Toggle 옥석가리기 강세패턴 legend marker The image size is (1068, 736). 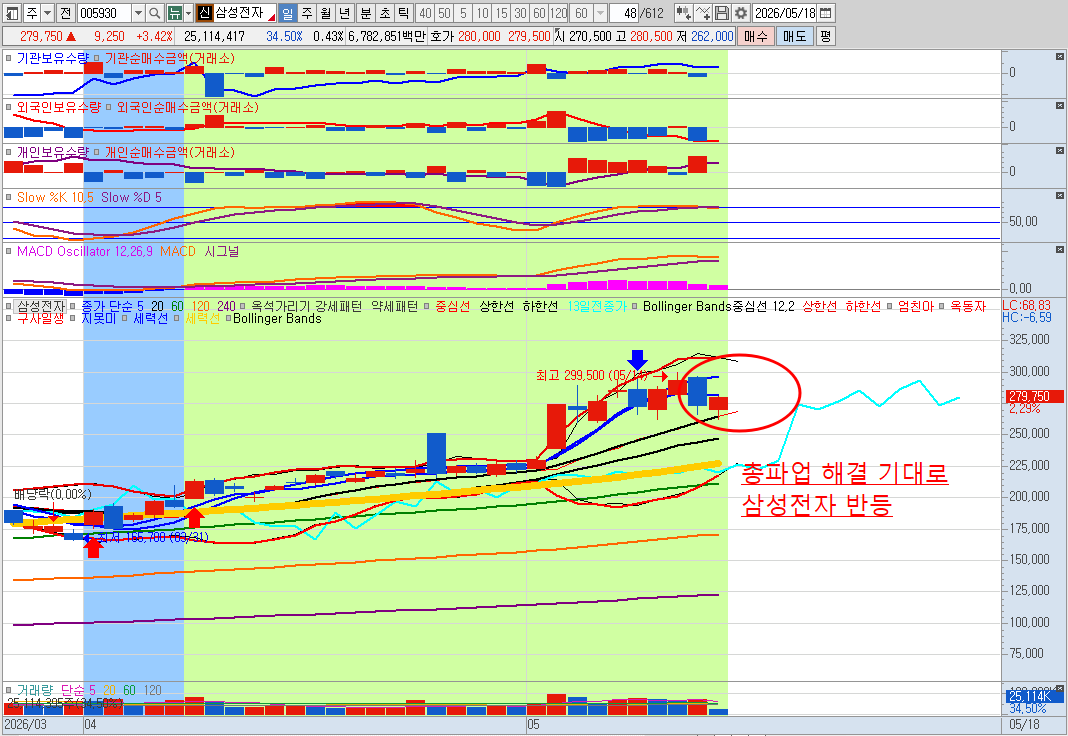[243, 306]
